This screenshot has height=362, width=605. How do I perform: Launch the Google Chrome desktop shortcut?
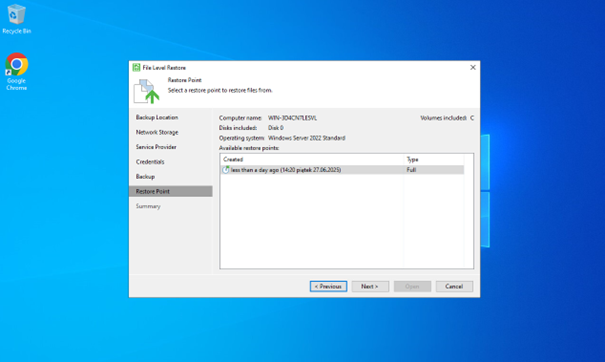click(17, 72)
